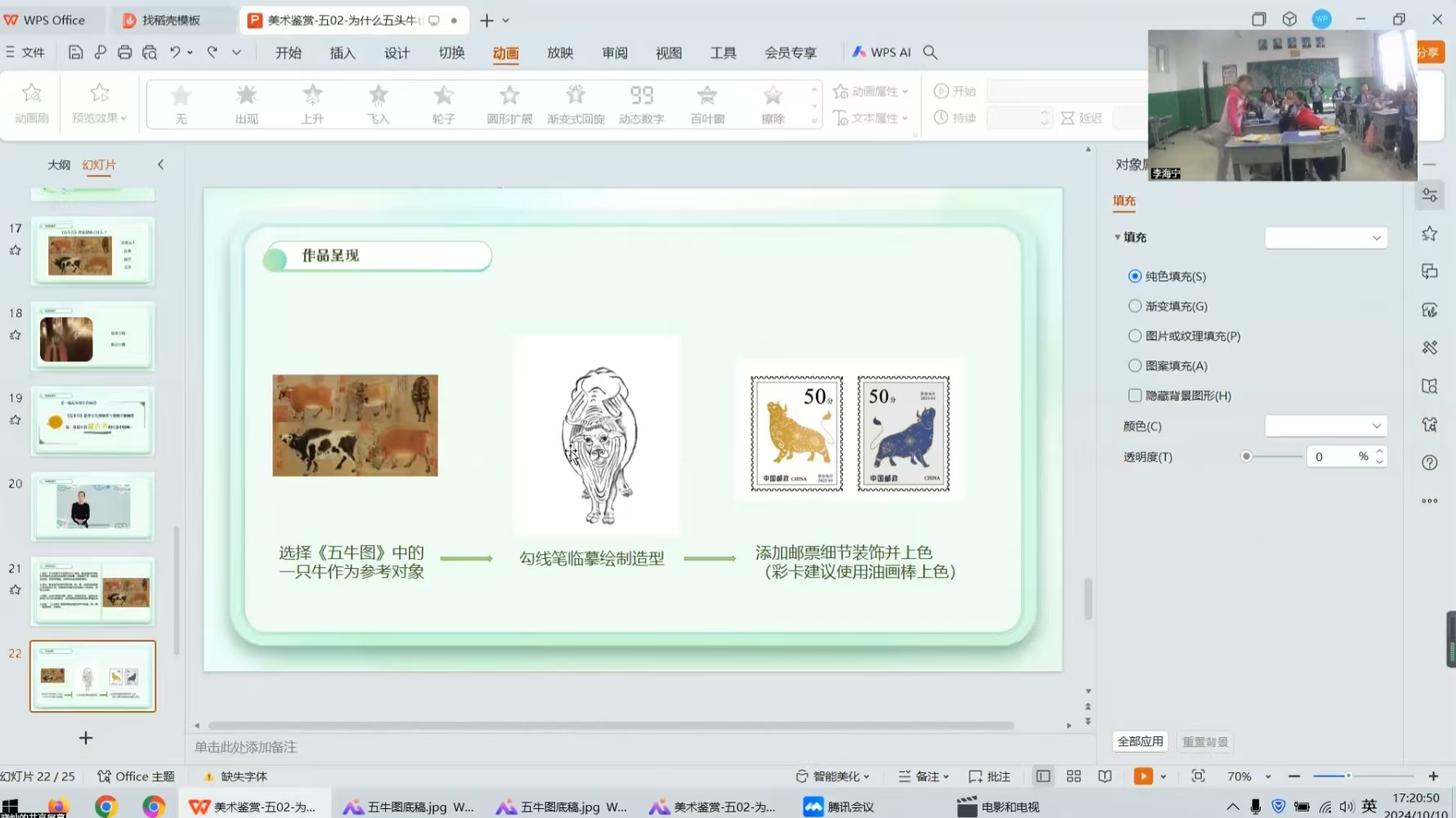Choose the 轮子 animation effect
1456x818 pixels.
tap(444, 105)
